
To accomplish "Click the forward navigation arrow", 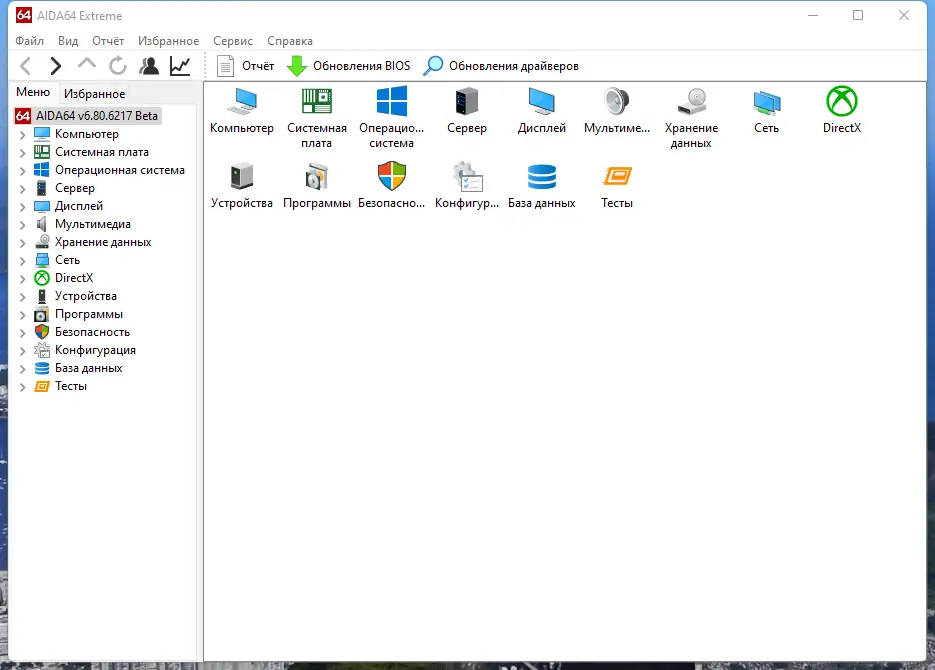I will 55,66.
